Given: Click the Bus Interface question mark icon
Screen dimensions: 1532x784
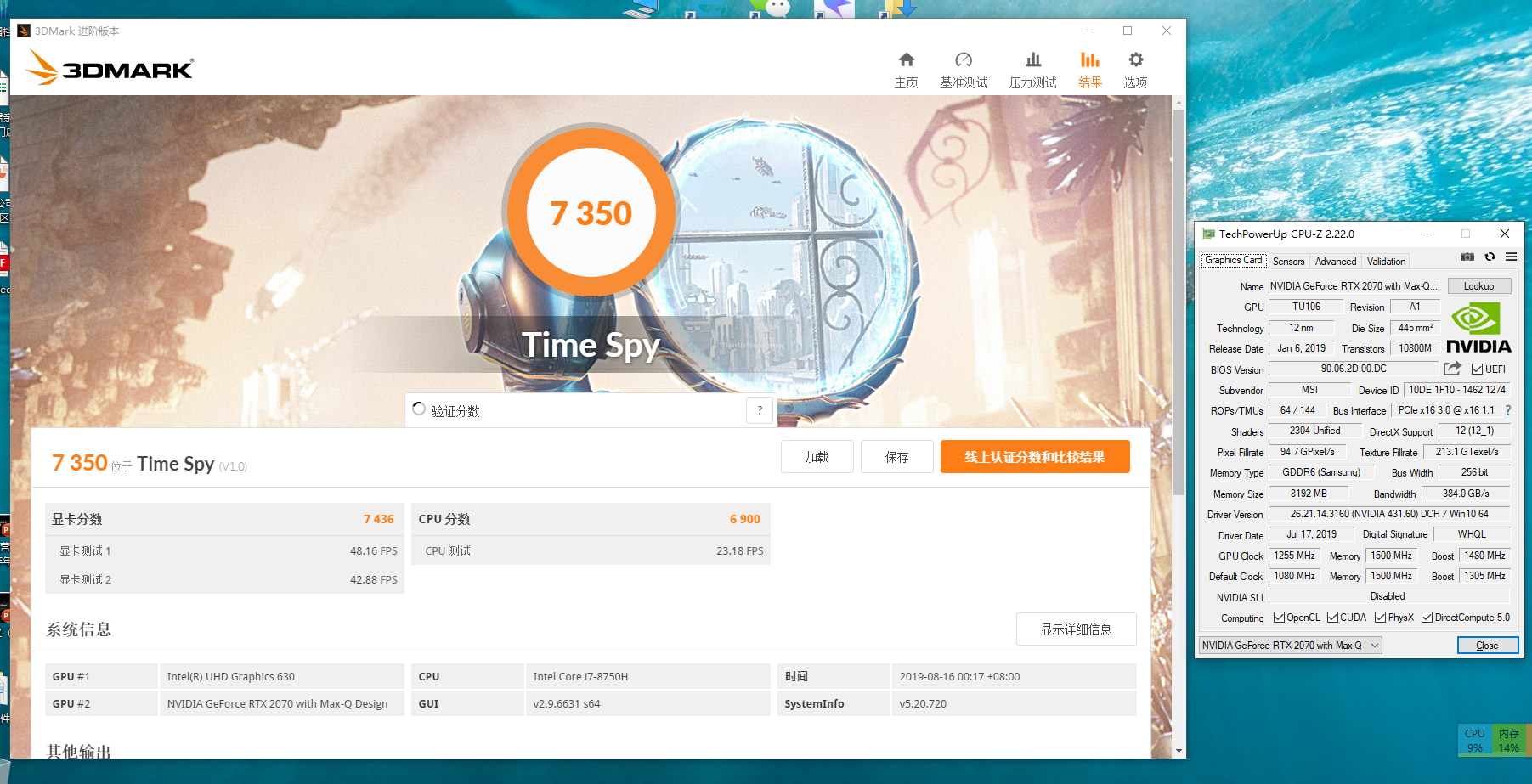Looking at the screenshot, I should [x=1508, y=410].
